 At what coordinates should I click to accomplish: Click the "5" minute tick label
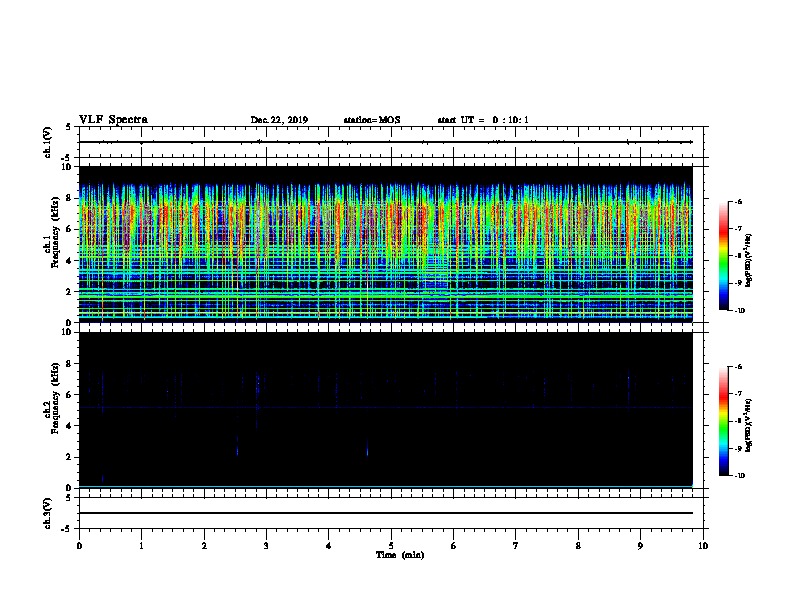click(391, 546)
